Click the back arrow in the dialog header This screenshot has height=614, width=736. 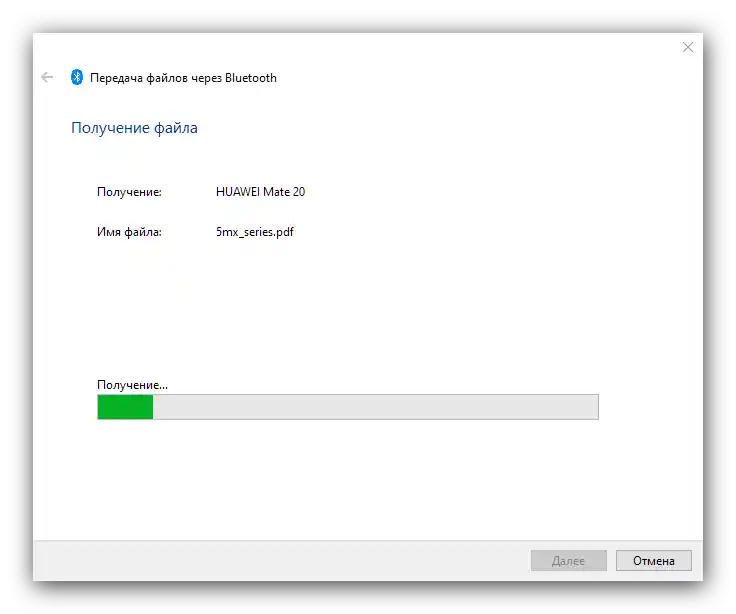[x=47, y=77]
